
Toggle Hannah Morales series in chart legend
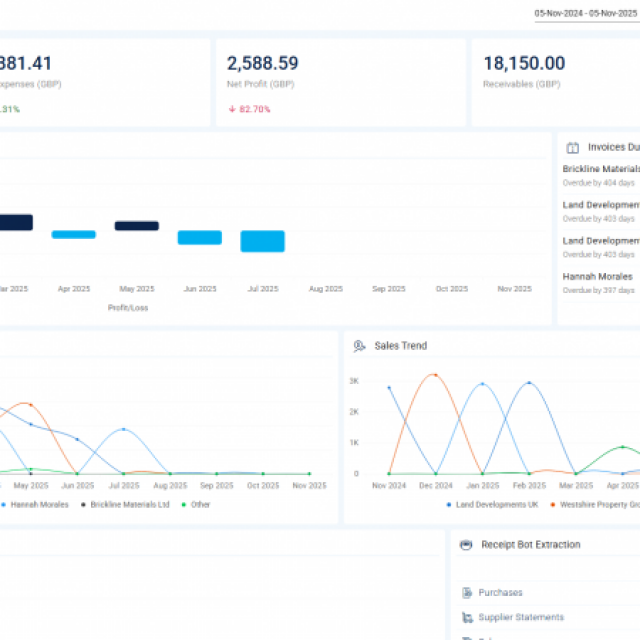point(38,504)
